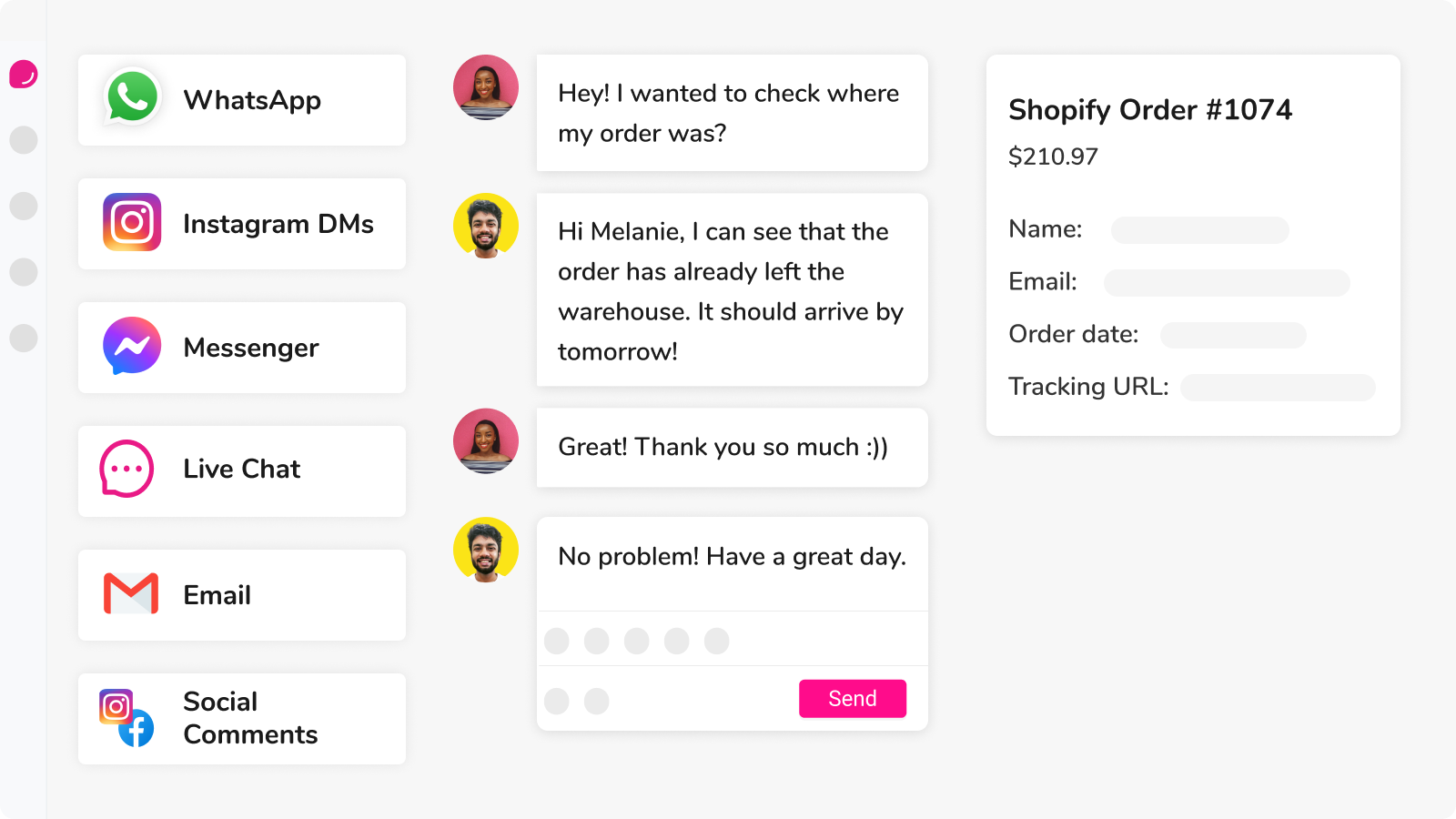
Task: Open the Instagram DMs channel icon
Action: click(132, 223)
